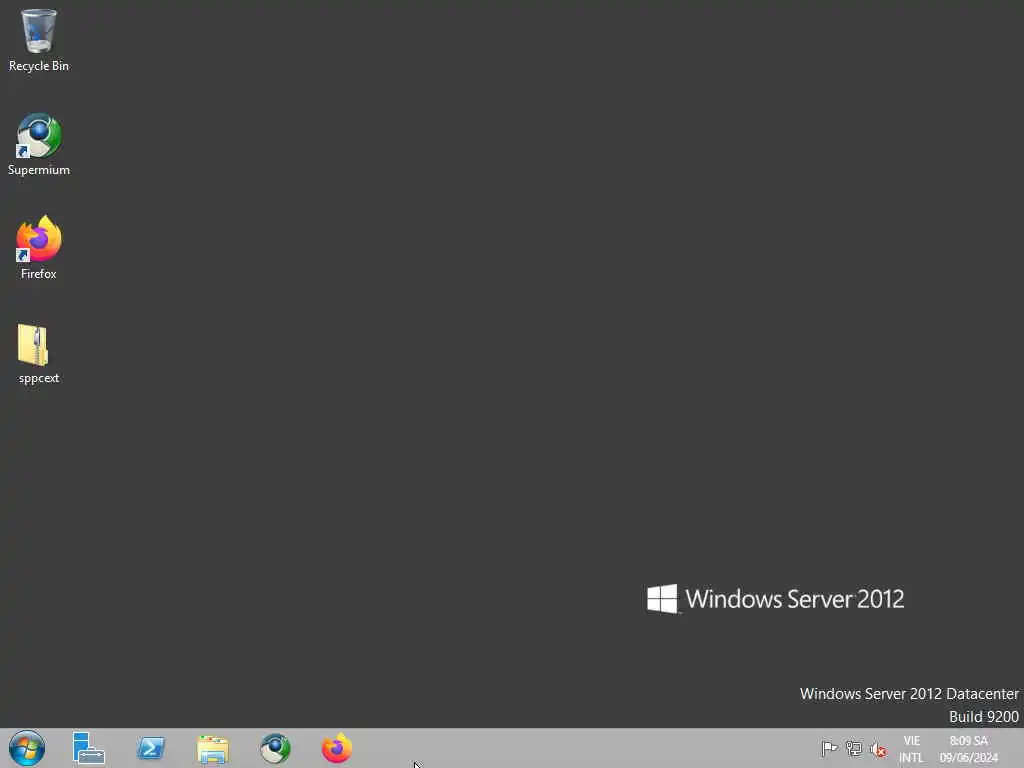Click the muted volume tray icon

pyautogui.click(x=878, y=749)
